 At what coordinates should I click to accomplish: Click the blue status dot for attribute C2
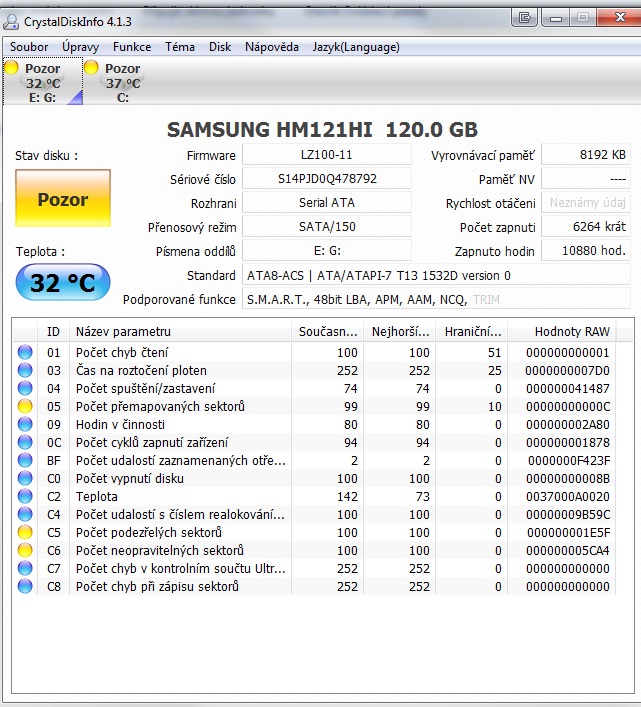pyautogui.click(x=25, y=496)
